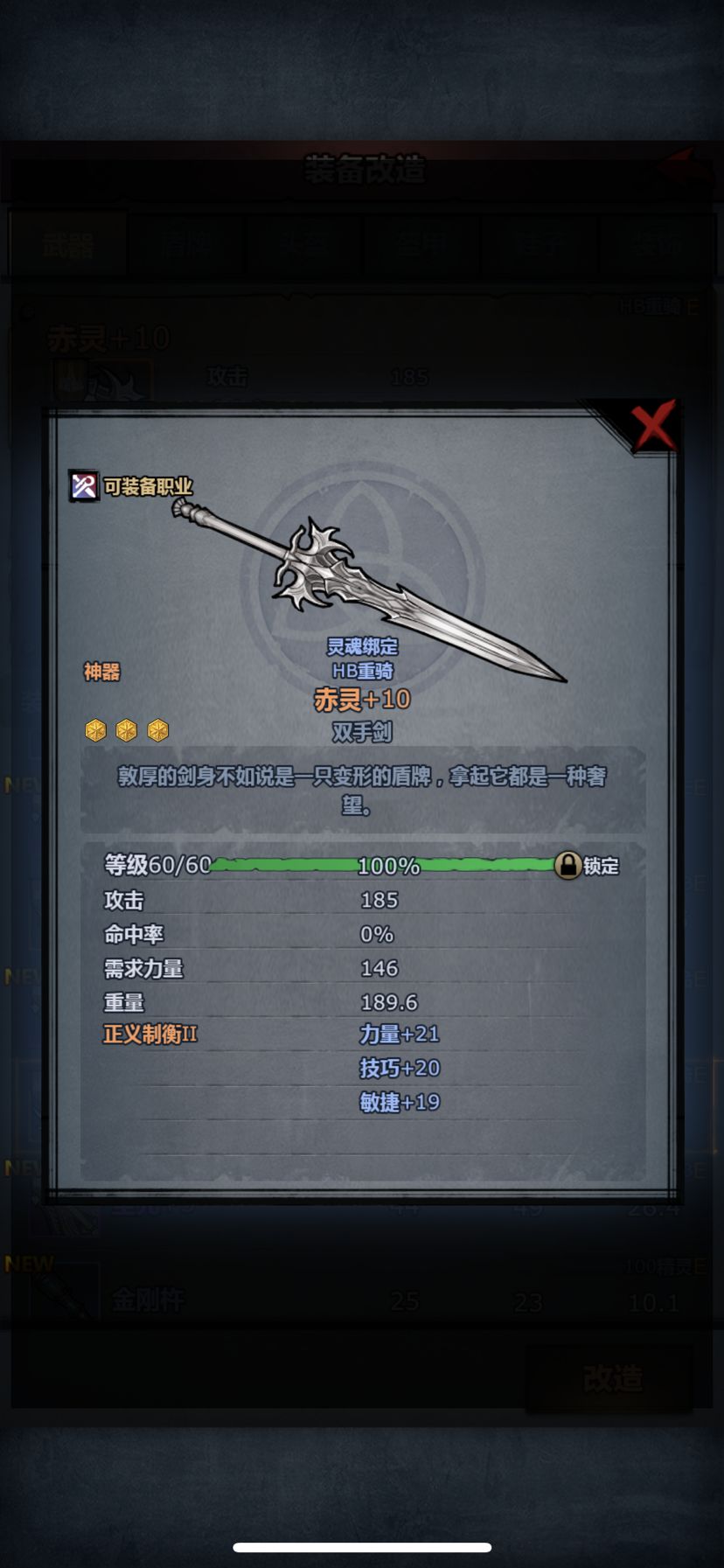
Task: Select the 正义制衡II skill label
Action: [150, 1035]
